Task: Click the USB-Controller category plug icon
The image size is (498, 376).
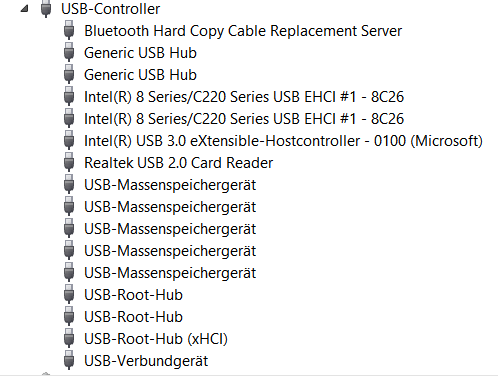Action: click(46, 8)
